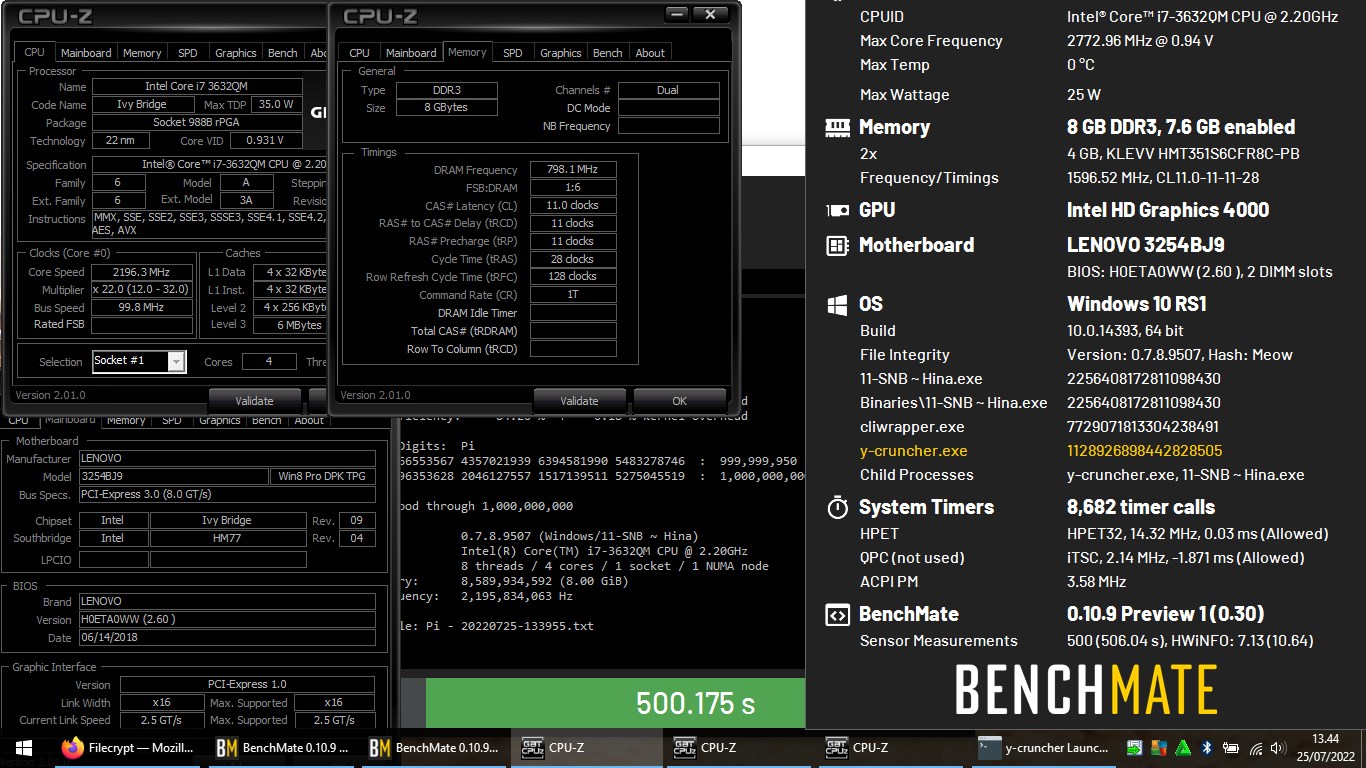Select SPD tab in CPU-Z CPU window
This screenshot has width=1366, height=768.
[187, 53]
